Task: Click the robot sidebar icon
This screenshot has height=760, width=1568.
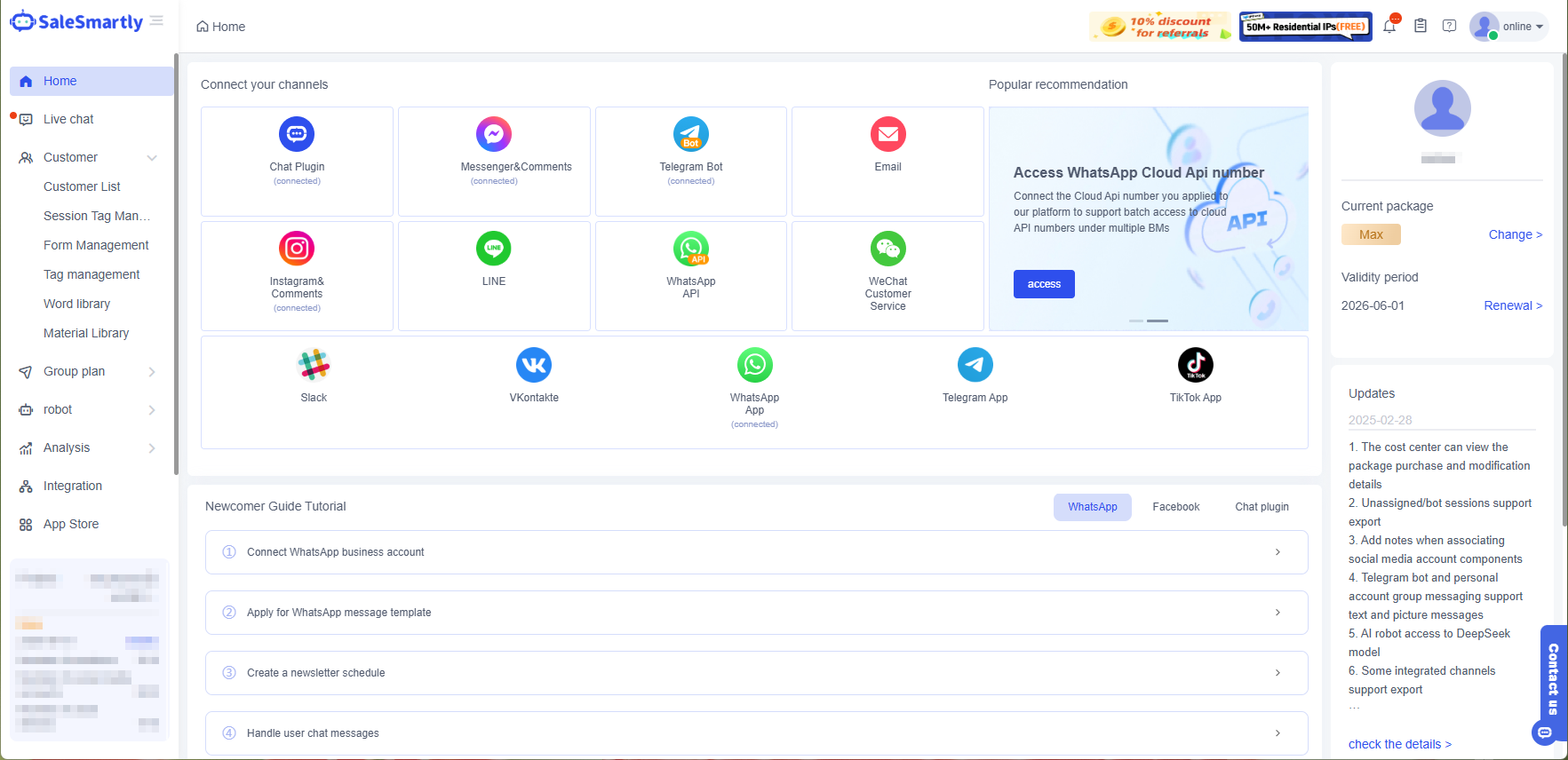Action: pos(26,410)
